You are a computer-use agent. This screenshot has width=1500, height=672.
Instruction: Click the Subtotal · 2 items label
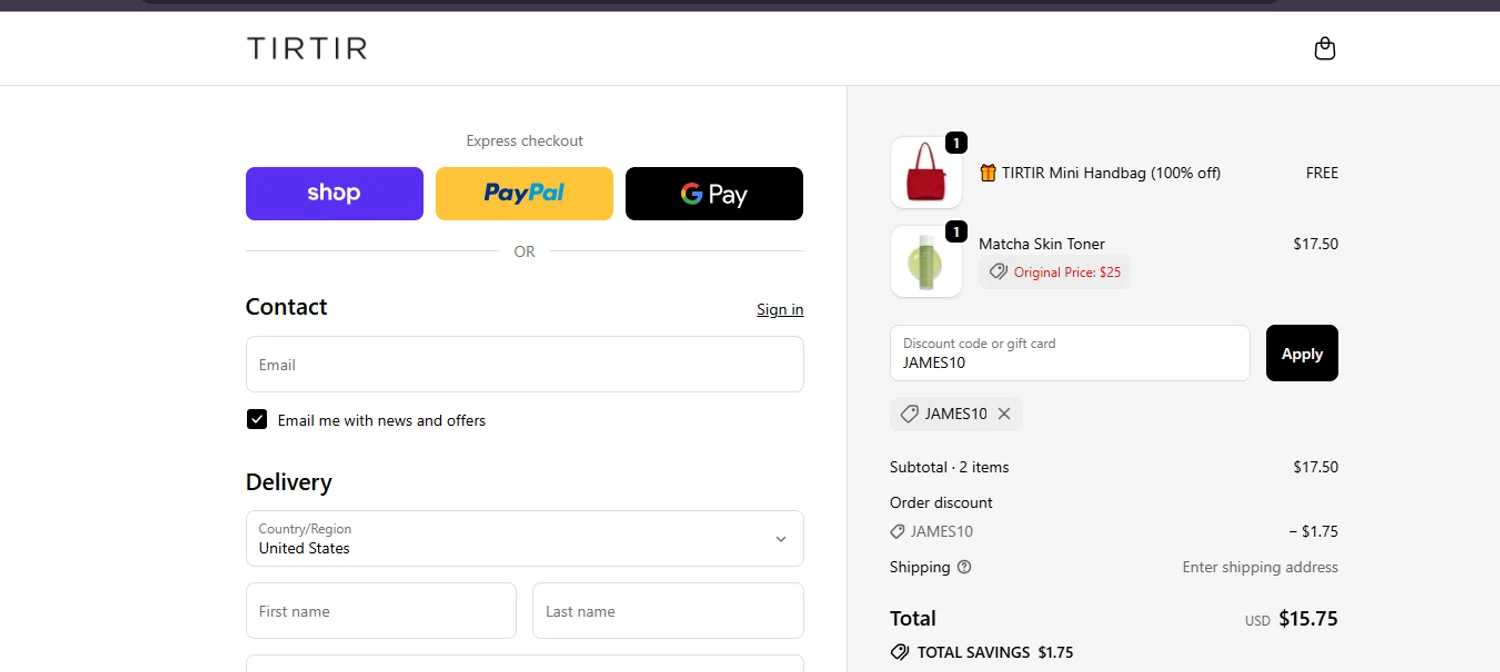click(x=949, y=467)
